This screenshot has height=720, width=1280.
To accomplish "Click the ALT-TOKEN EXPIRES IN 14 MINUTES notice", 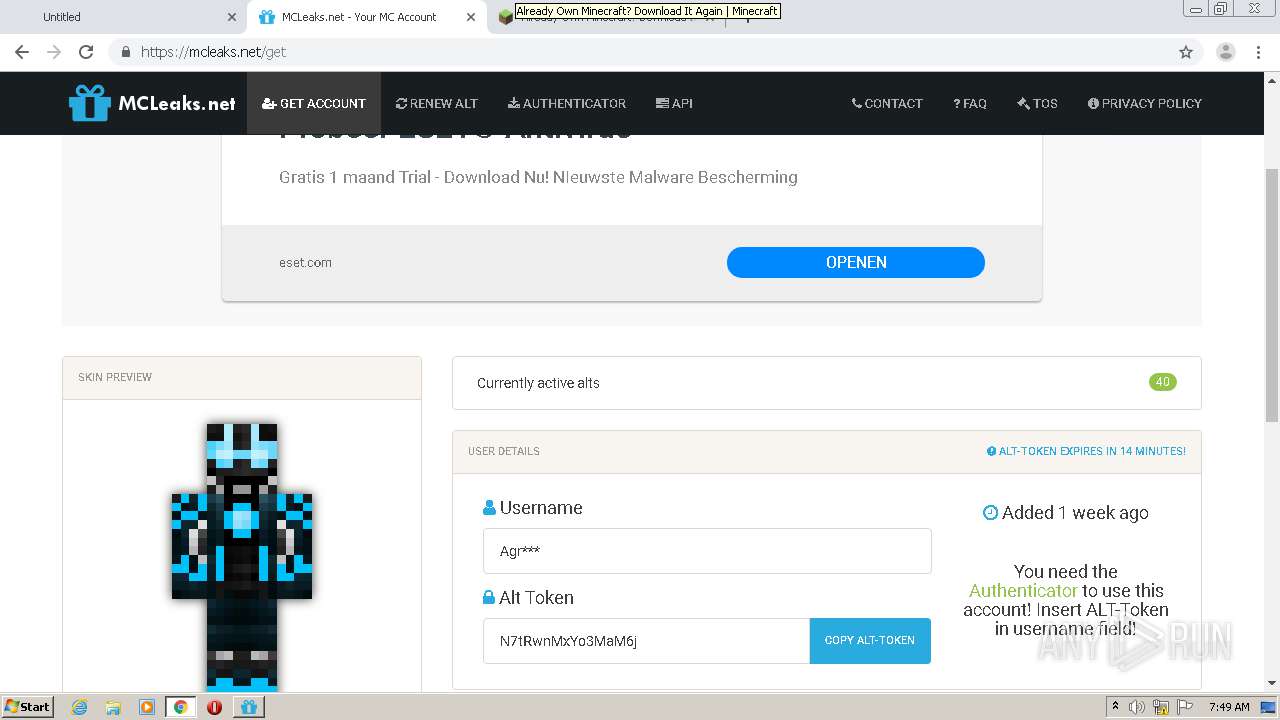I will point(1086,451).
